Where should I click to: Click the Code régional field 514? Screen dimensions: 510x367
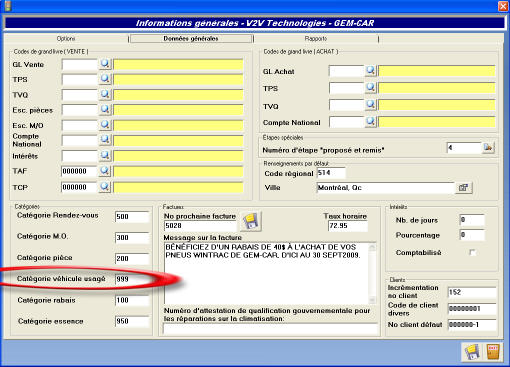[x=331, y=173]
